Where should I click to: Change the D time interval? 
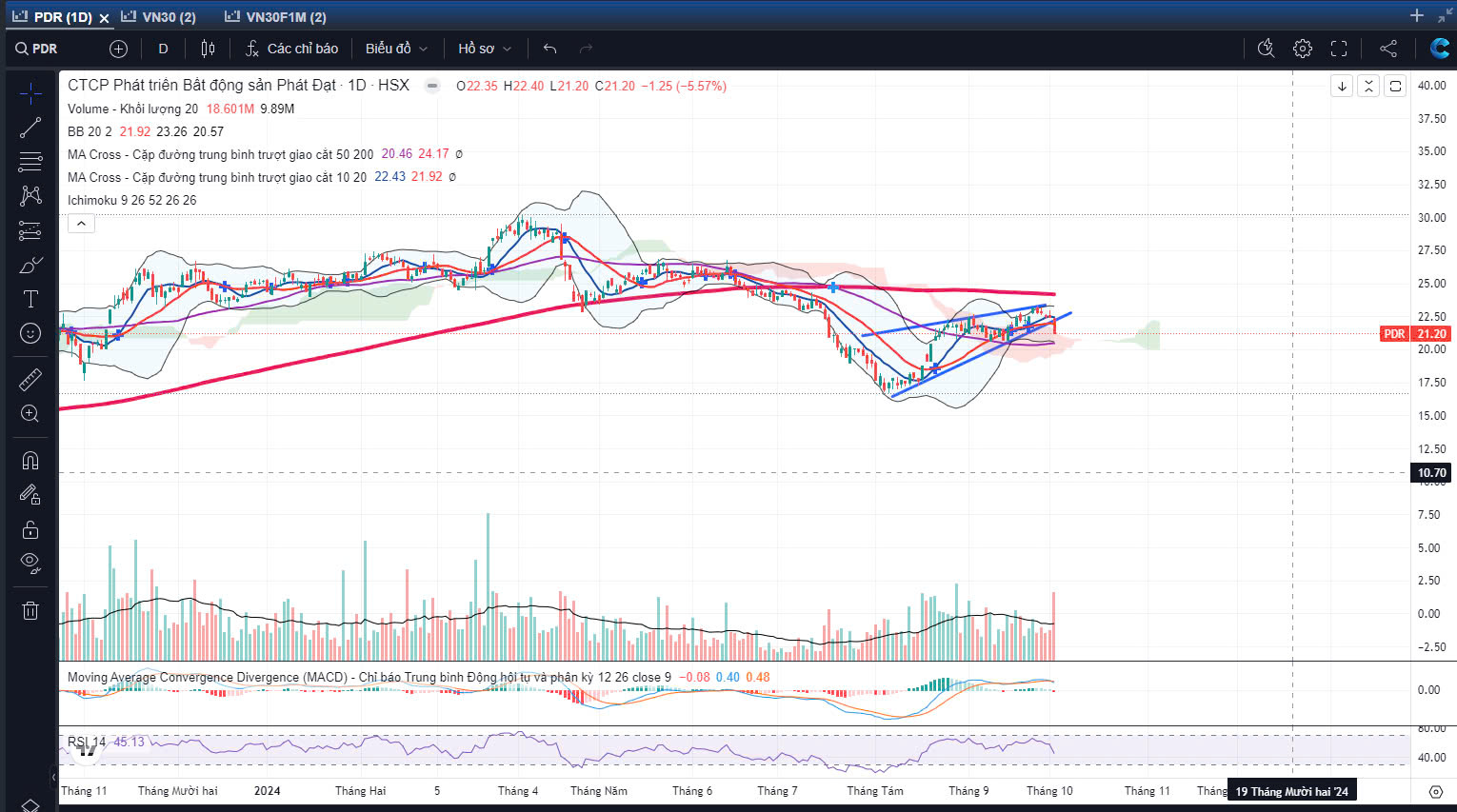point(163,49)
